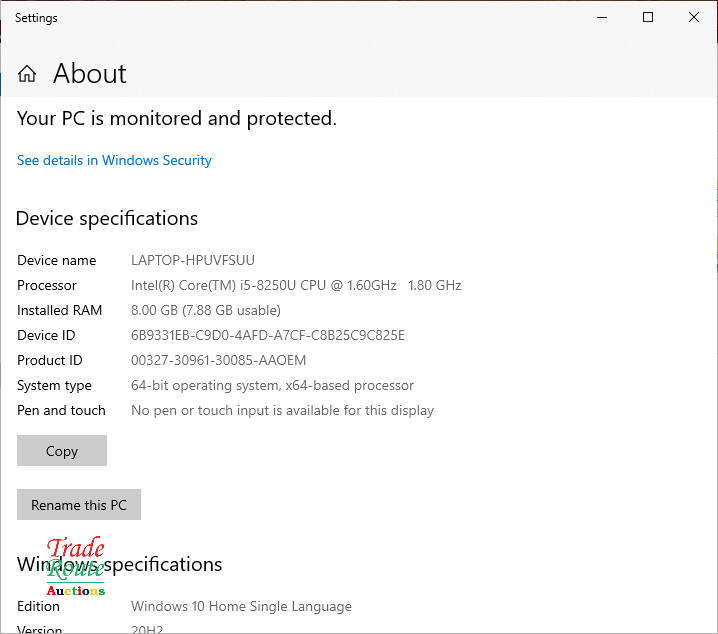Image resolution: width=718 pixels, height=634 pixels.
Task: Click the Home icon beside About
Action: (27, 74)
